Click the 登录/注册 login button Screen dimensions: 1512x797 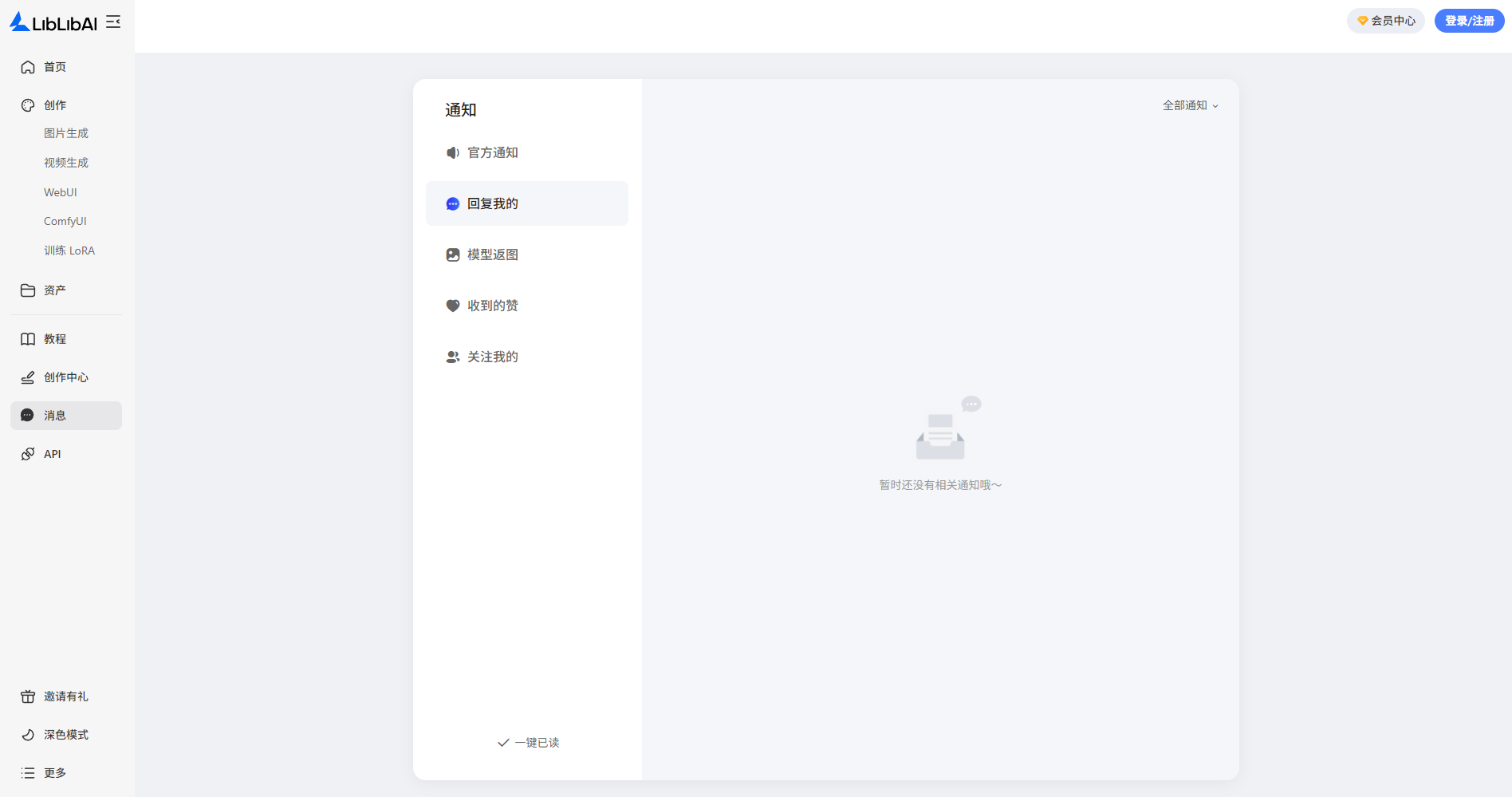(1469, 21)
